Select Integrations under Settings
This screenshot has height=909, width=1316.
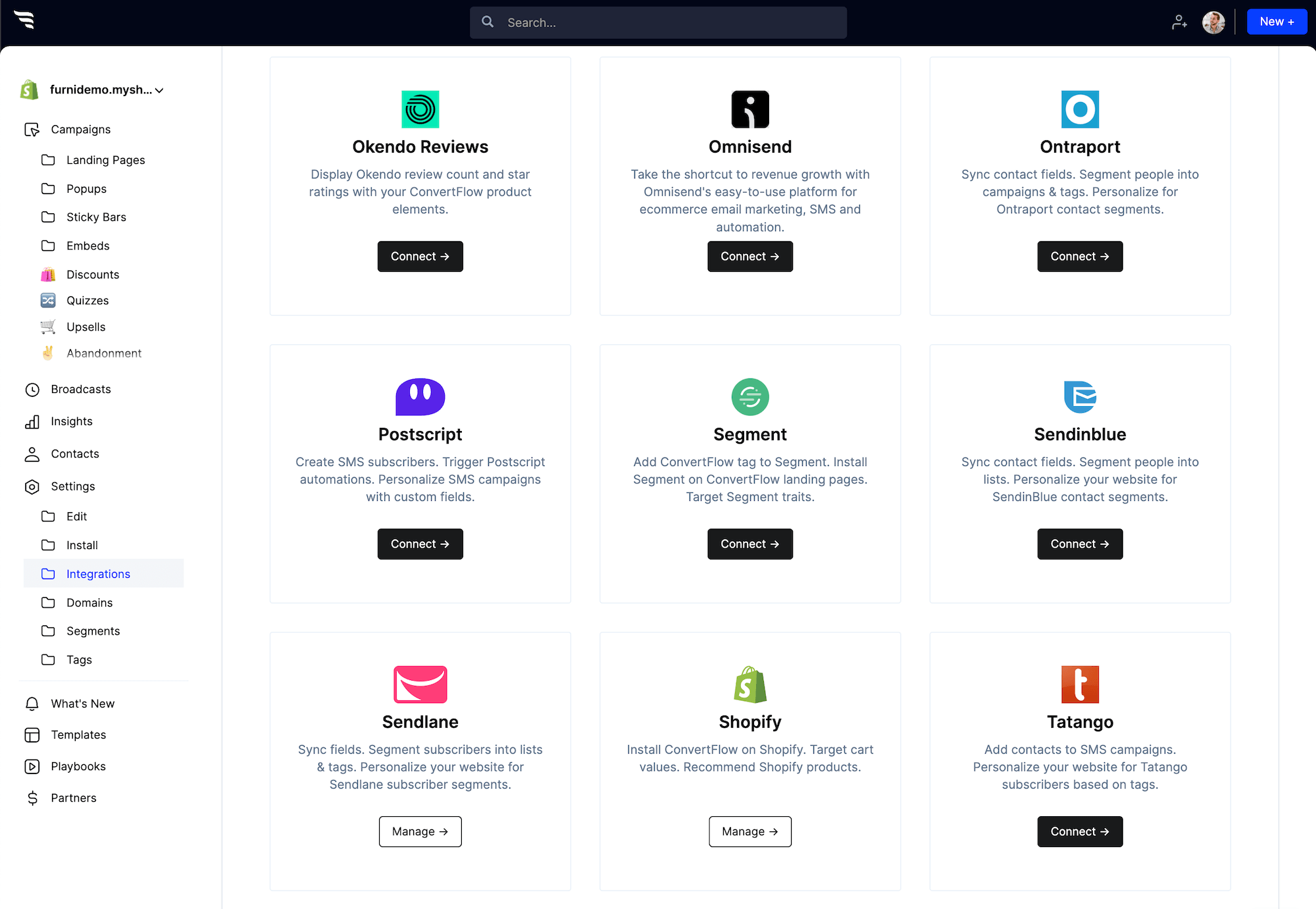pyautogui.click(x=103, y=574)
